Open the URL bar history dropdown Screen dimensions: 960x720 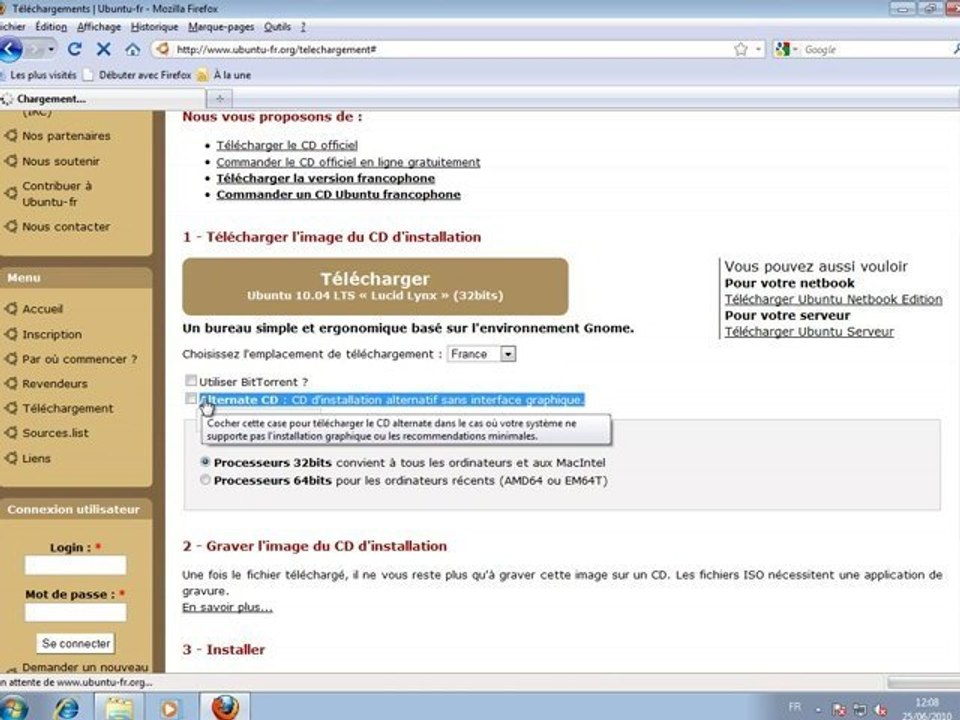point(759,50)
